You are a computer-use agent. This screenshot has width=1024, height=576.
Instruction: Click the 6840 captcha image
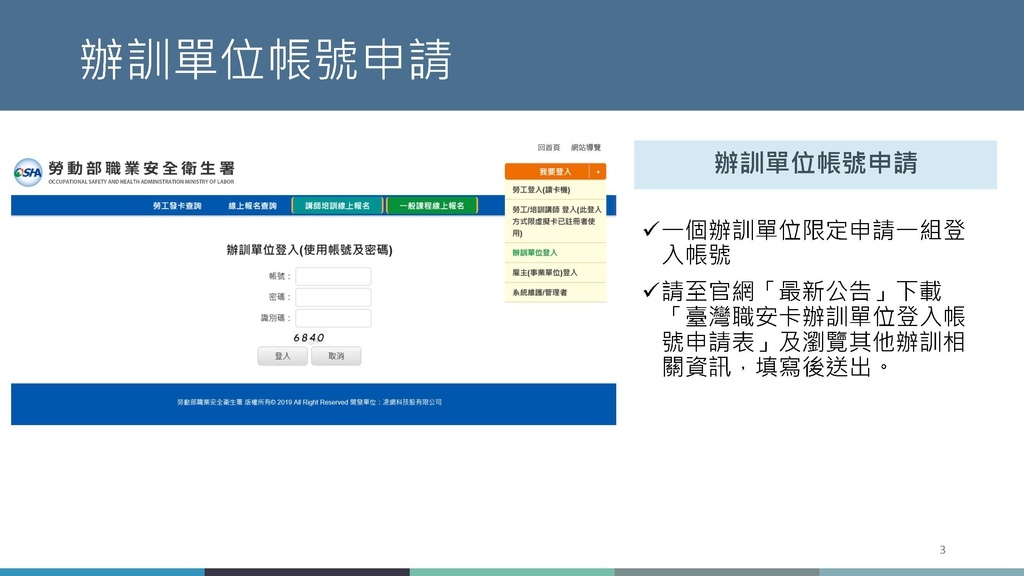tap(309, 338)
